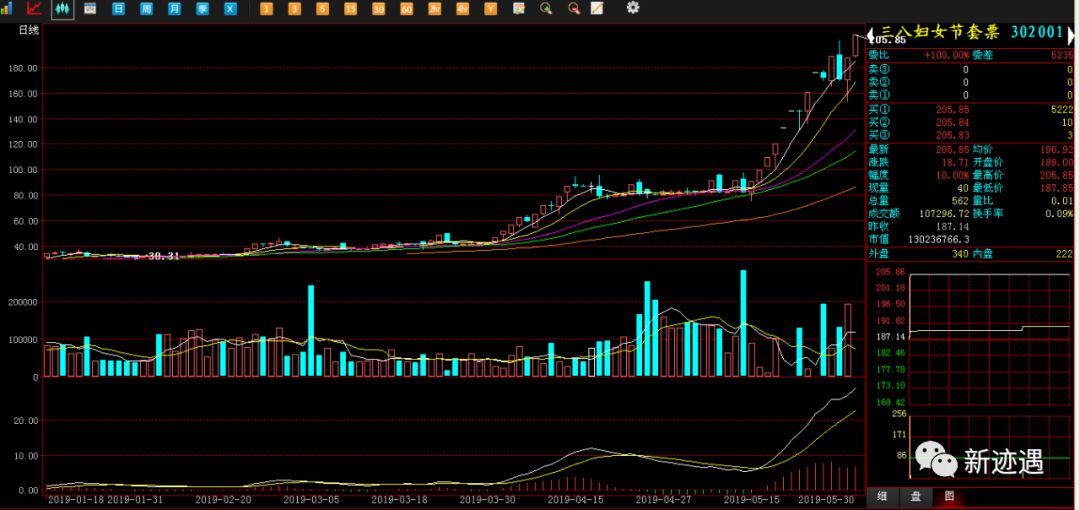This screenshot has height=510, width=1080.
Task: Click the blue X toolbar icon
Action: pos(230,8)
